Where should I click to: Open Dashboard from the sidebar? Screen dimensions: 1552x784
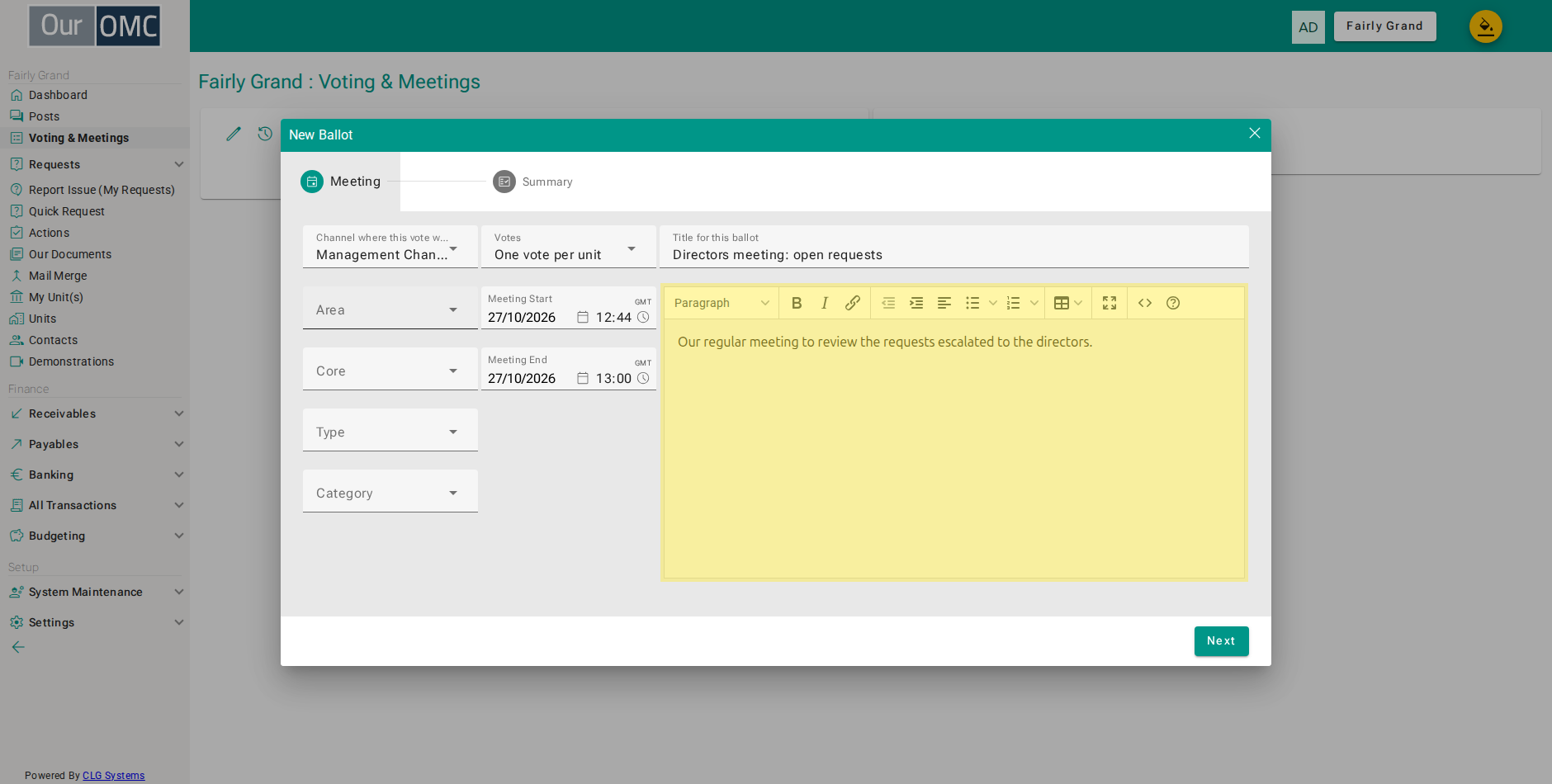(x=58, y=95)
